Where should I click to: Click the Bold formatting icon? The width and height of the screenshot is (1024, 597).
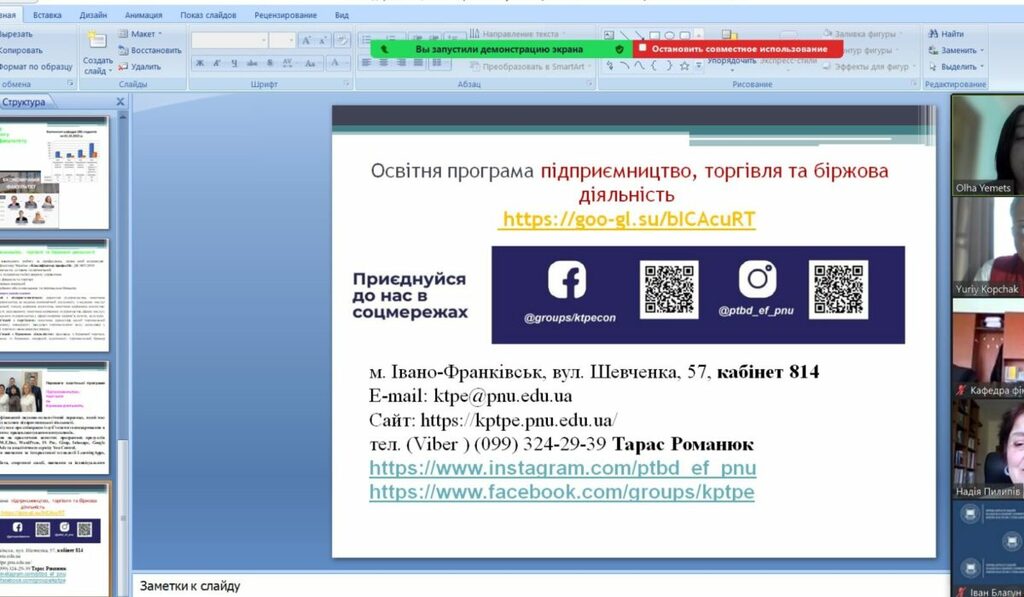click(200, 63)
